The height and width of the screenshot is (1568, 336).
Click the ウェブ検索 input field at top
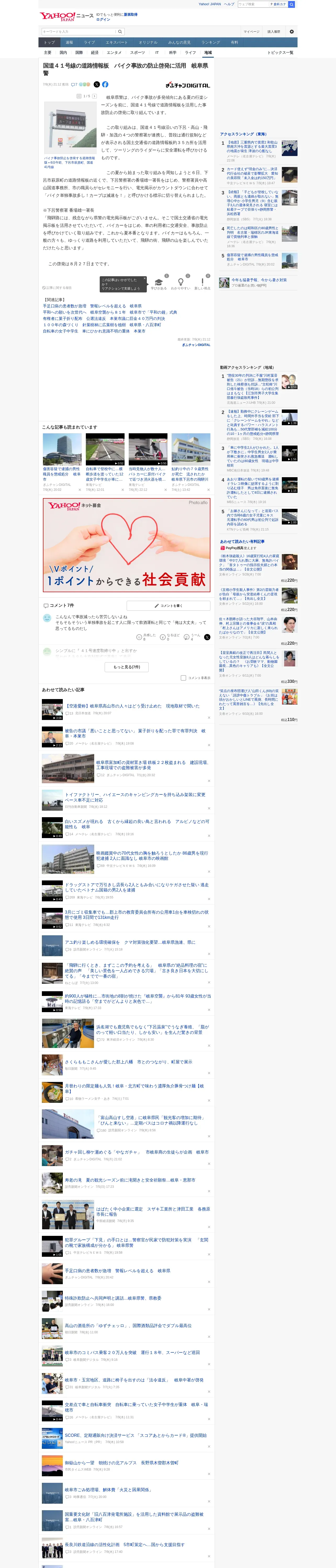tap(253, 4)
